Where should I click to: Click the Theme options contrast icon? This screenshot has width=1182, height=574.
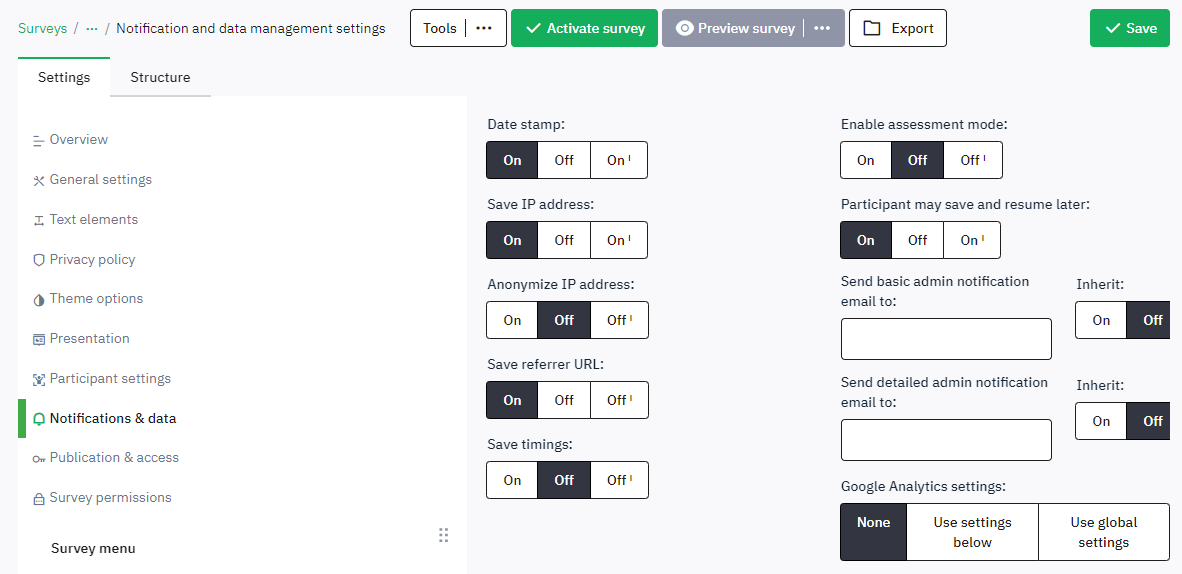pyautogui.click(x=39, y=299)
